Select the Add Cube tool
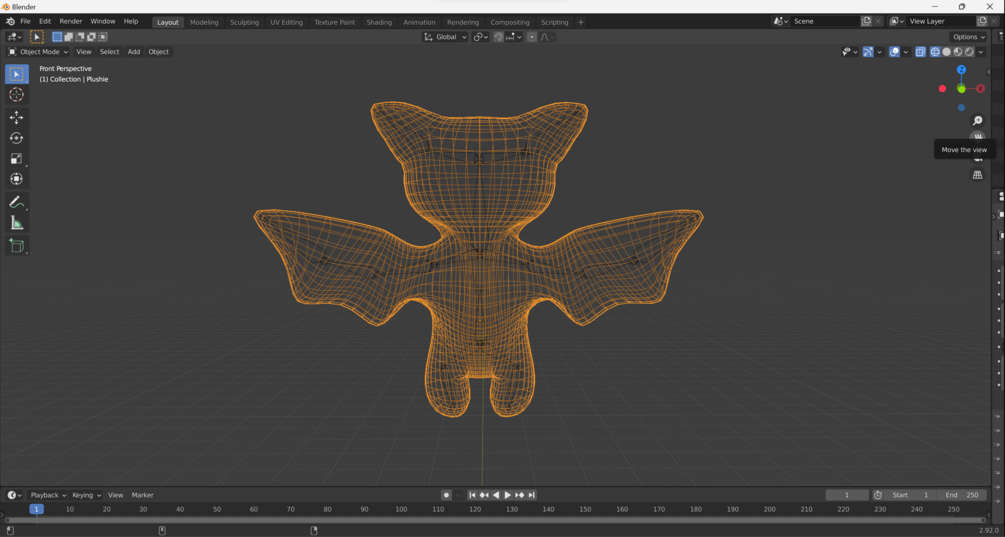 click(17, 245)
